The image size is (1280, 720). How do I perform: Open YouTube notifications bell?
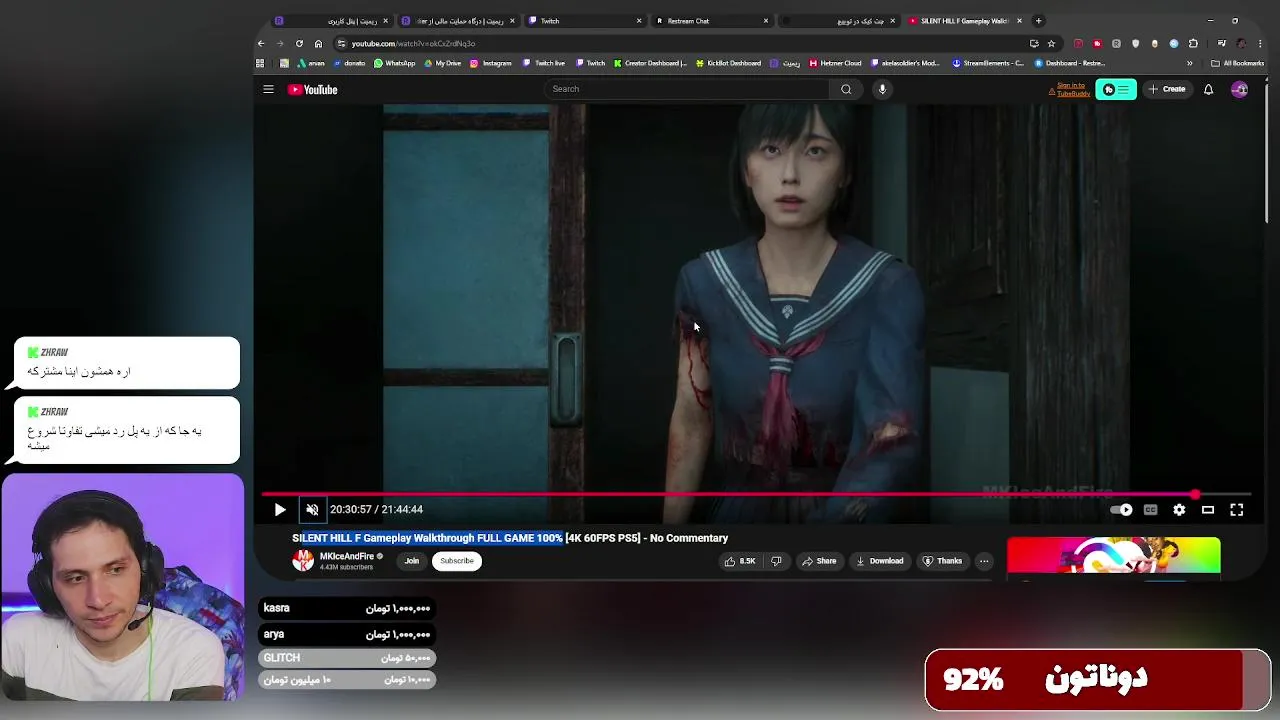1208,89
